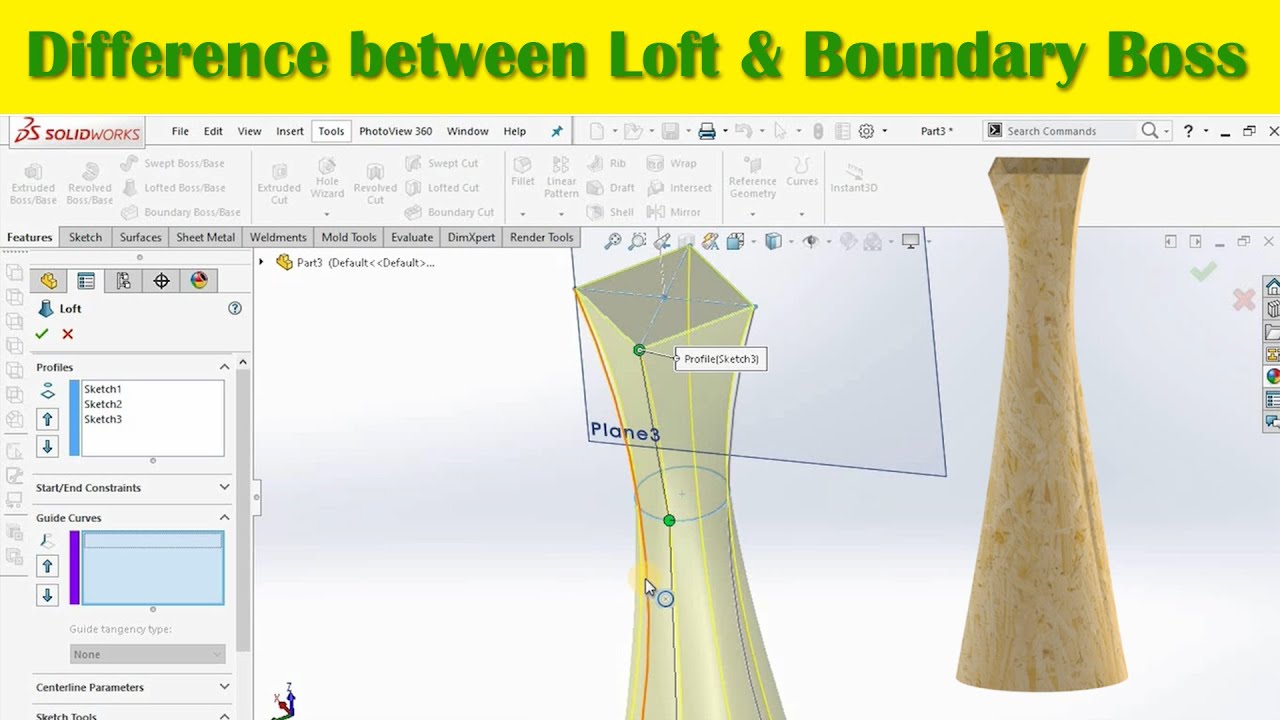
Task: Collapse the Profiles section
Action: (224, 367)
